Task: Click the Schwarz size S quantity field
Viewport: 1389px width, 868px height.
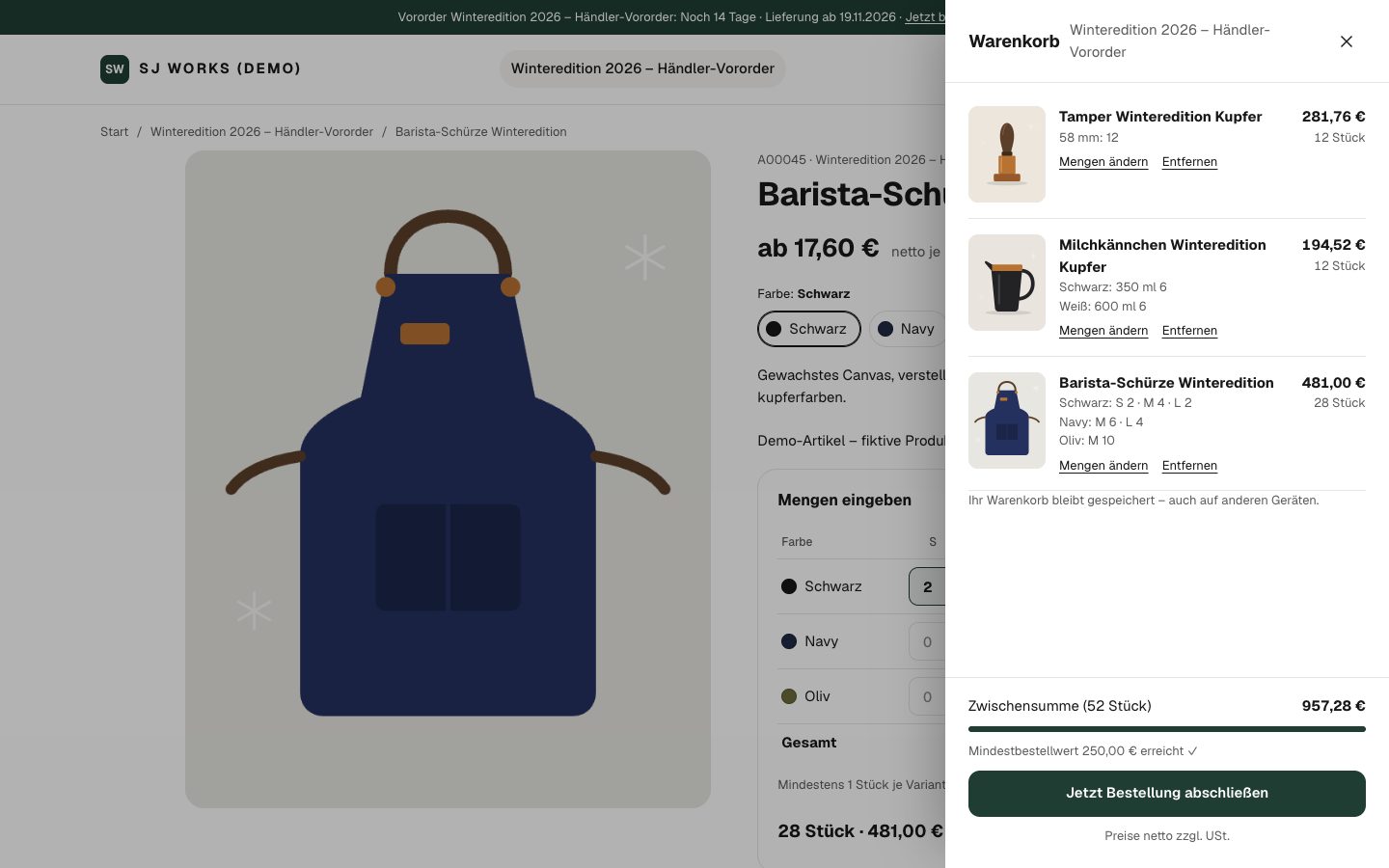Action: (927, 586)
